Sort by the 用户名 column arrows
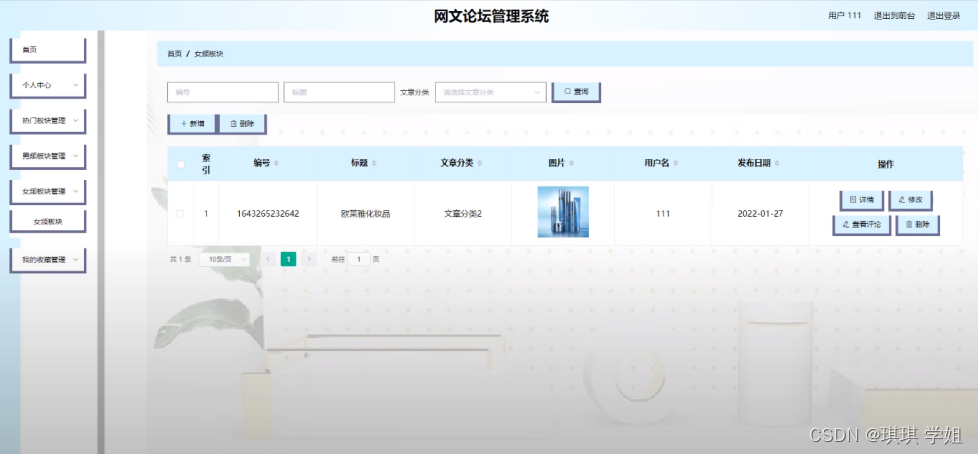This screenshot has width=978, height=454. pyautogui.click(x=675, y=163)
